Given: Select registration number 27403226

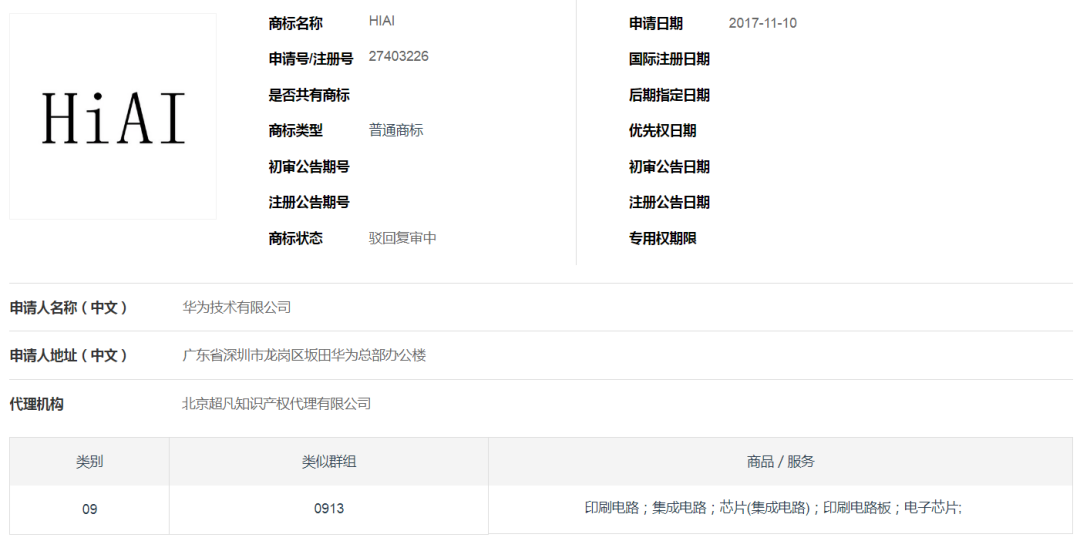Looking at the screenshot, I should point(398,57).
